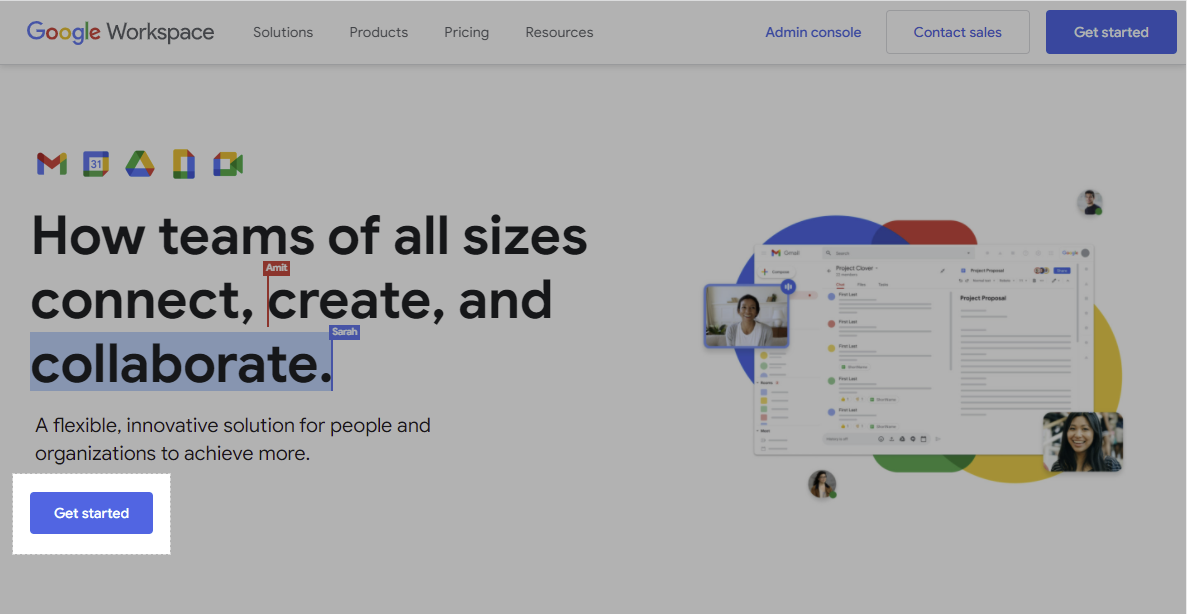Image resolution: width=1187 pixels, height=614 pixels.
Task: Click the Google Drive icon
Action: [140, 164]
